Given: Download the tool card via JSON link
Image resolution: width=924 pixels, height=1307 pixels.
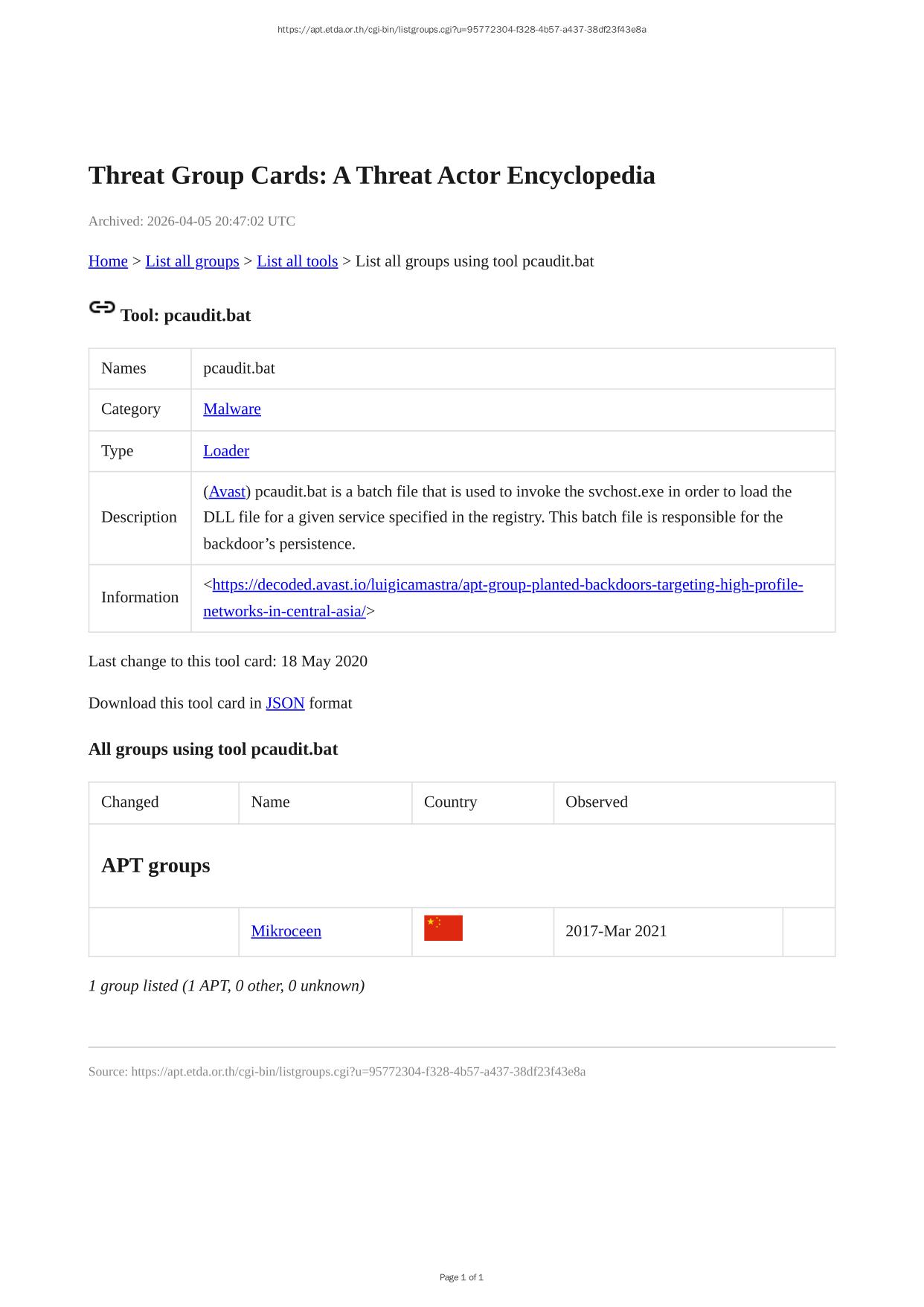Looking at the screenshot, I should click(x=285, y=703).
